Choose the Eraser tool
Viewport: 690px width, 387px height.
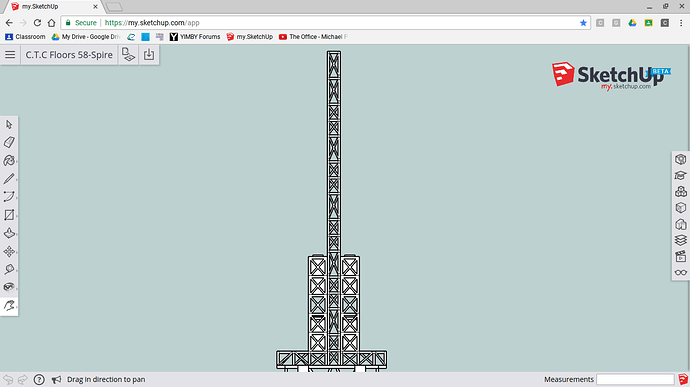[x=9, y=142]
